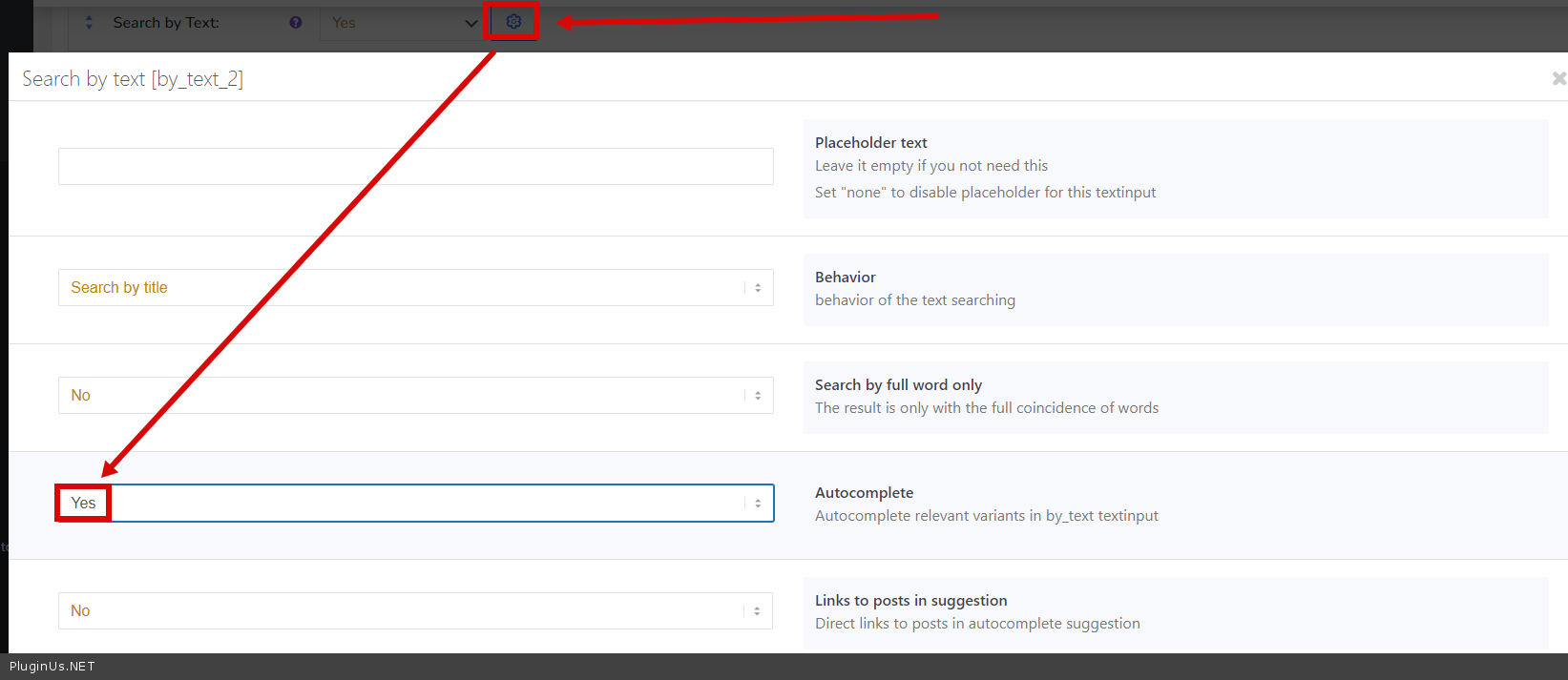Expand the Search by full word only dropdown
1568x680 pixels.
point(415,395)
